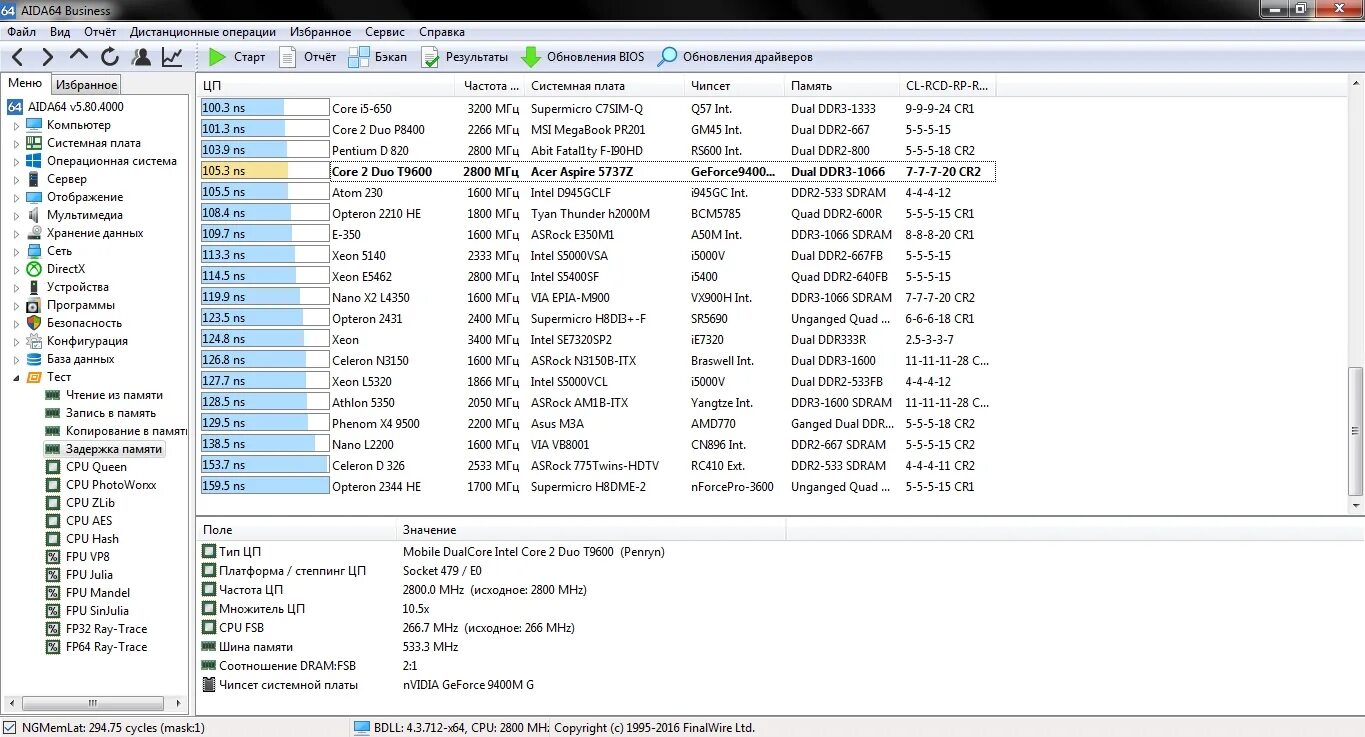The height and width of the screenshot is (737, 1365).
Task: Sort by the Чипсет column header
Action: tap(734, 86)
